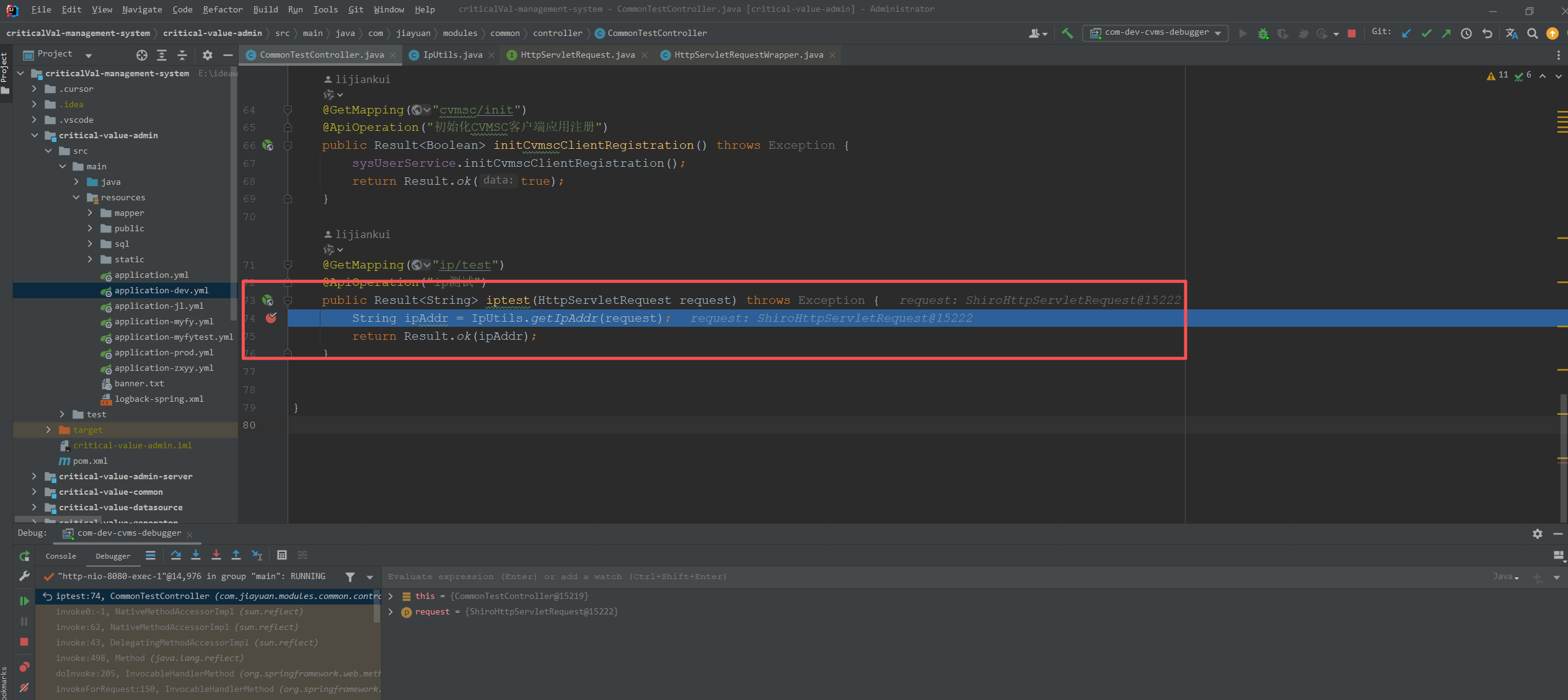Toggle Mute Breakpoints in the debug sidebar
Image resolution: width=1568 pixels, height=700 pixels.
(24, 687)
